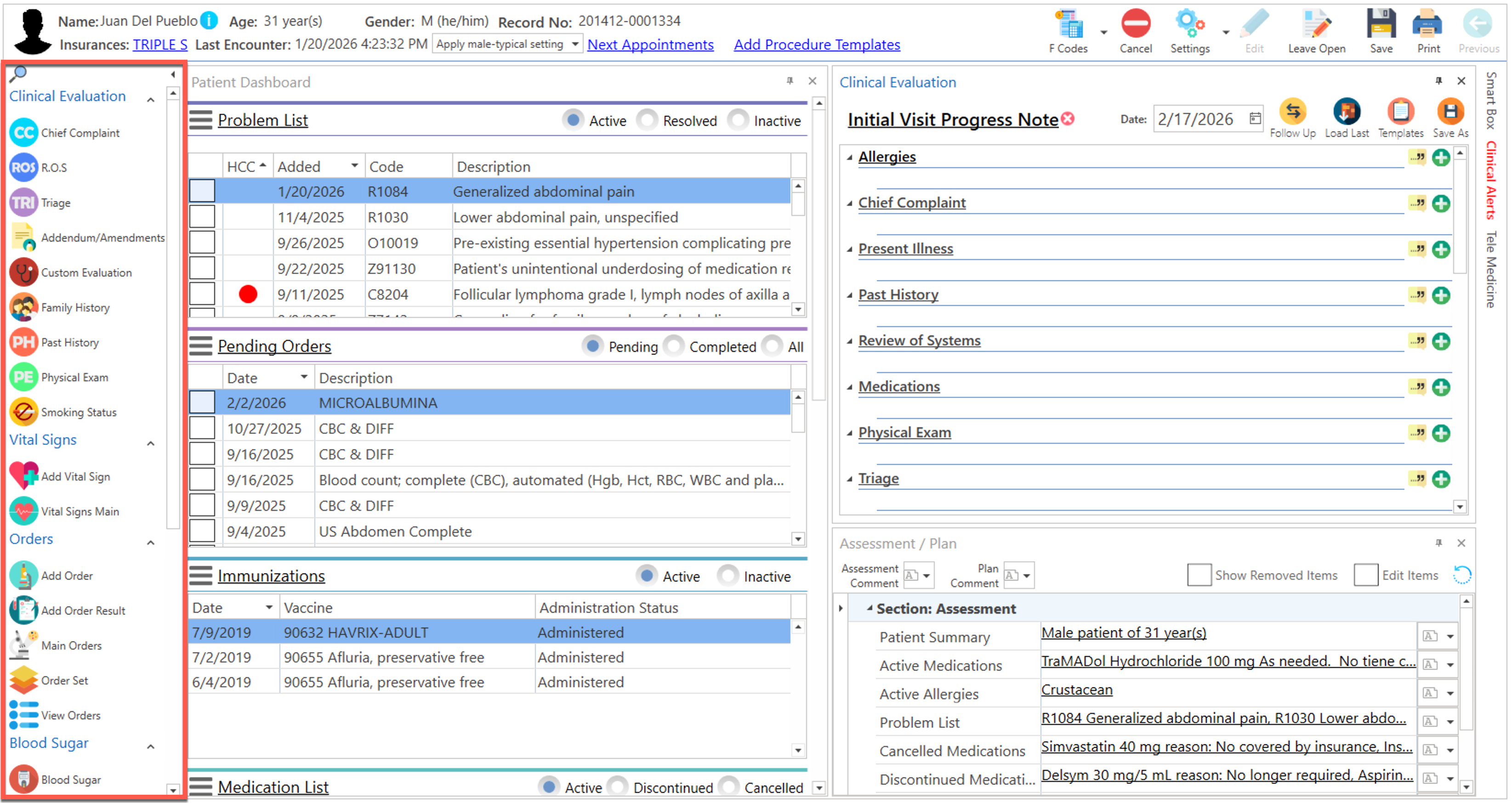Open the Clinical Alerts side tab

(1491, 181)
